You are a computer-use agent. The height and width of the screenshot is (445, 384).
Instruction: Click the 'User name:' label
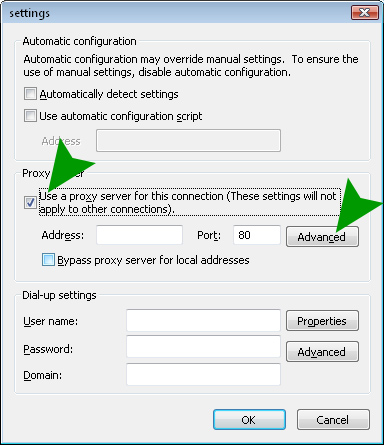[x=50, y=321]
